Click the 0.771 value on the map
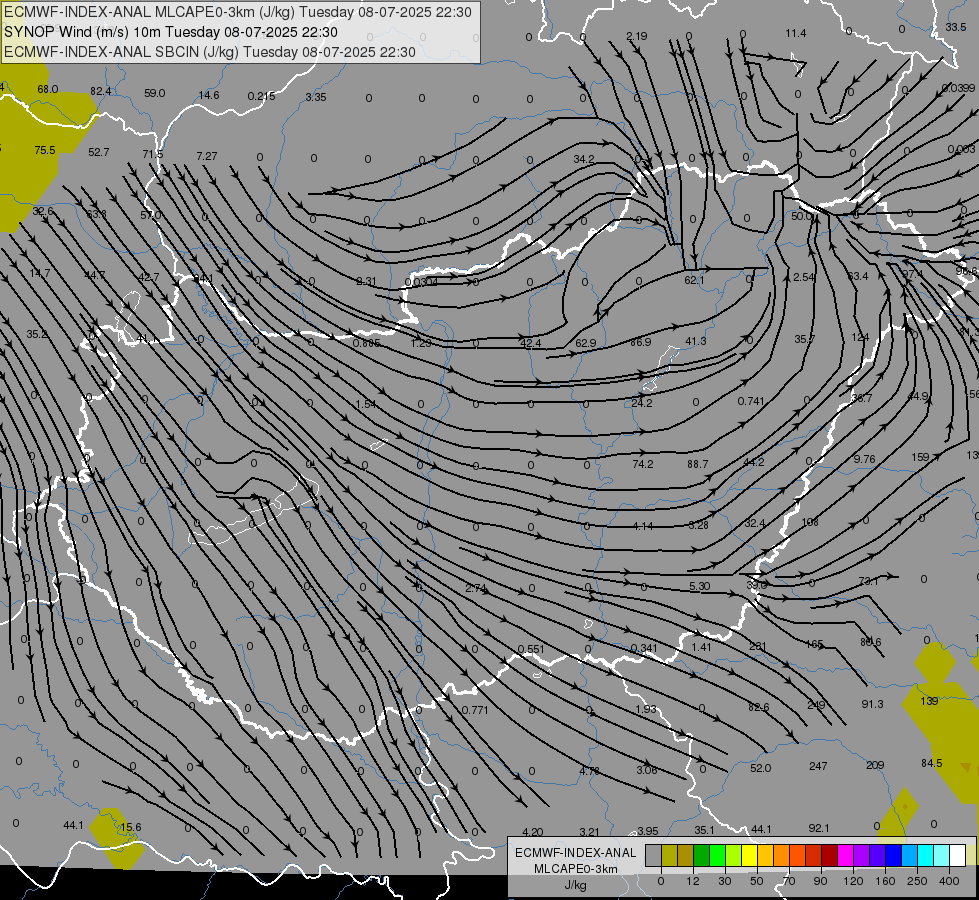Image resolution: width=979 pixels, height=900 pixels. [475, 710]
